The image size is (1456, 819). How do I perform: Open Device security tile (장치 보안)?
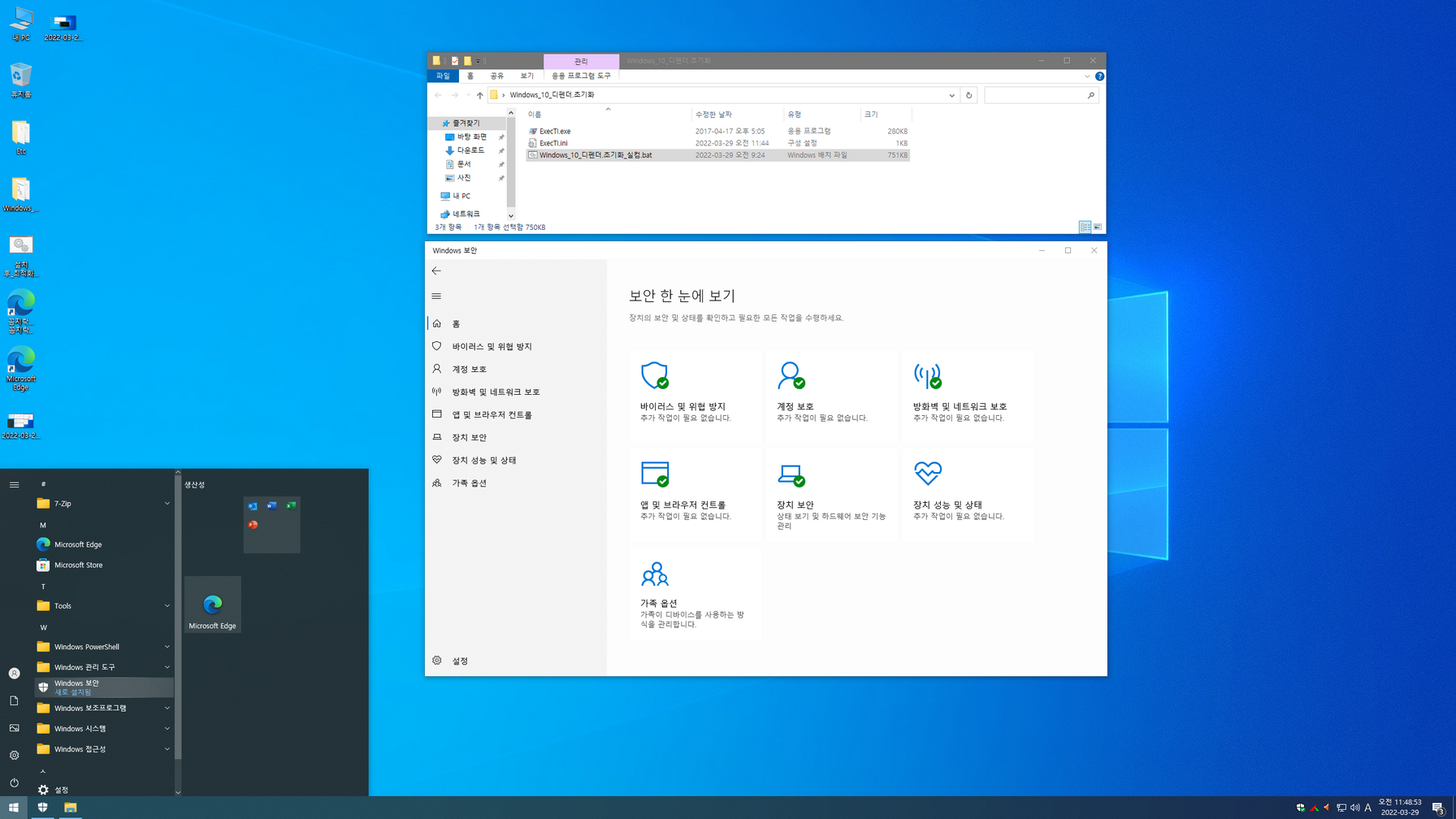(x=832, y=495)
